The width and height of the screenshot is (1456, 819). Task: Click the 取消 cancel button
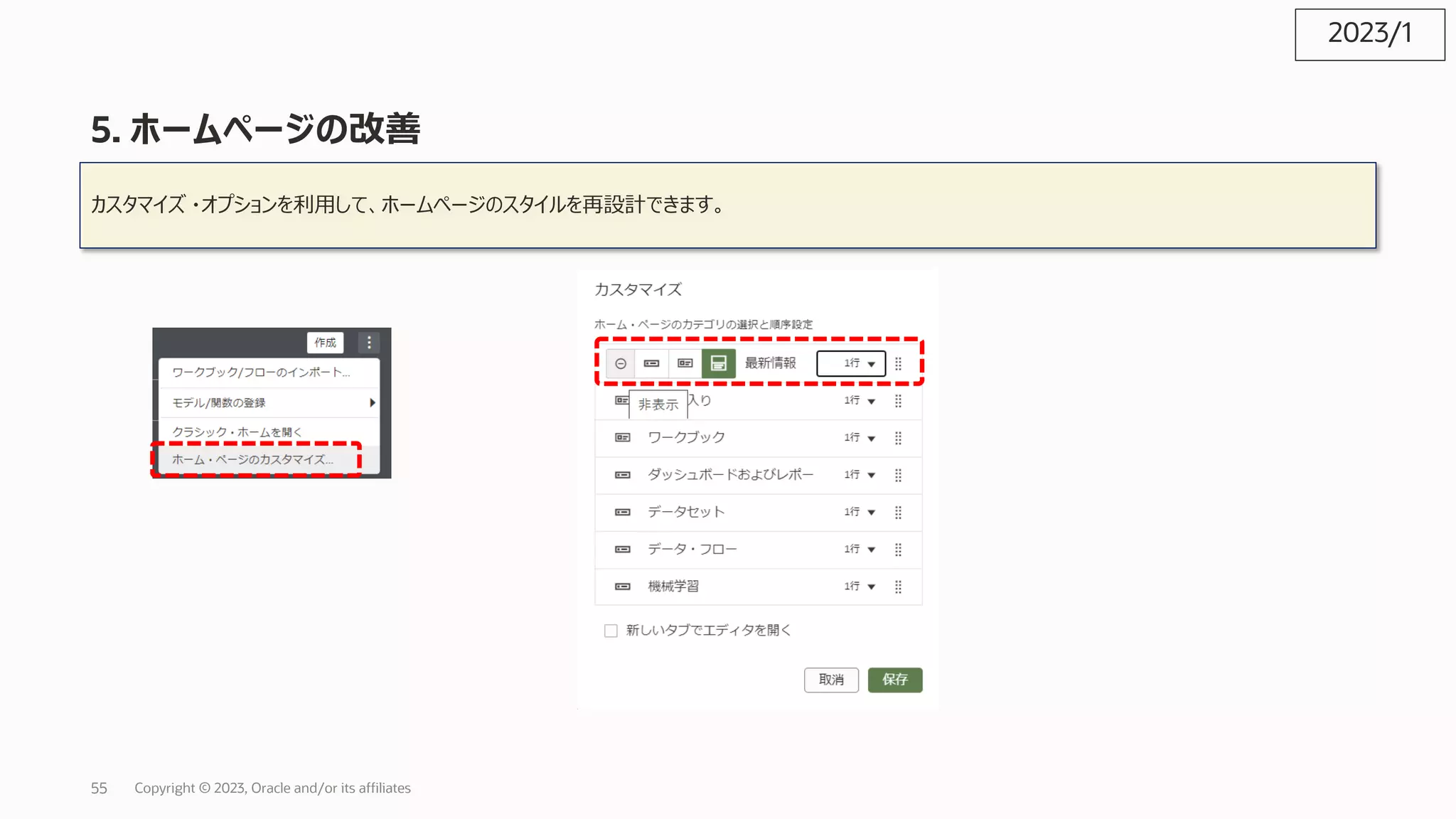(x=831, y=680)
